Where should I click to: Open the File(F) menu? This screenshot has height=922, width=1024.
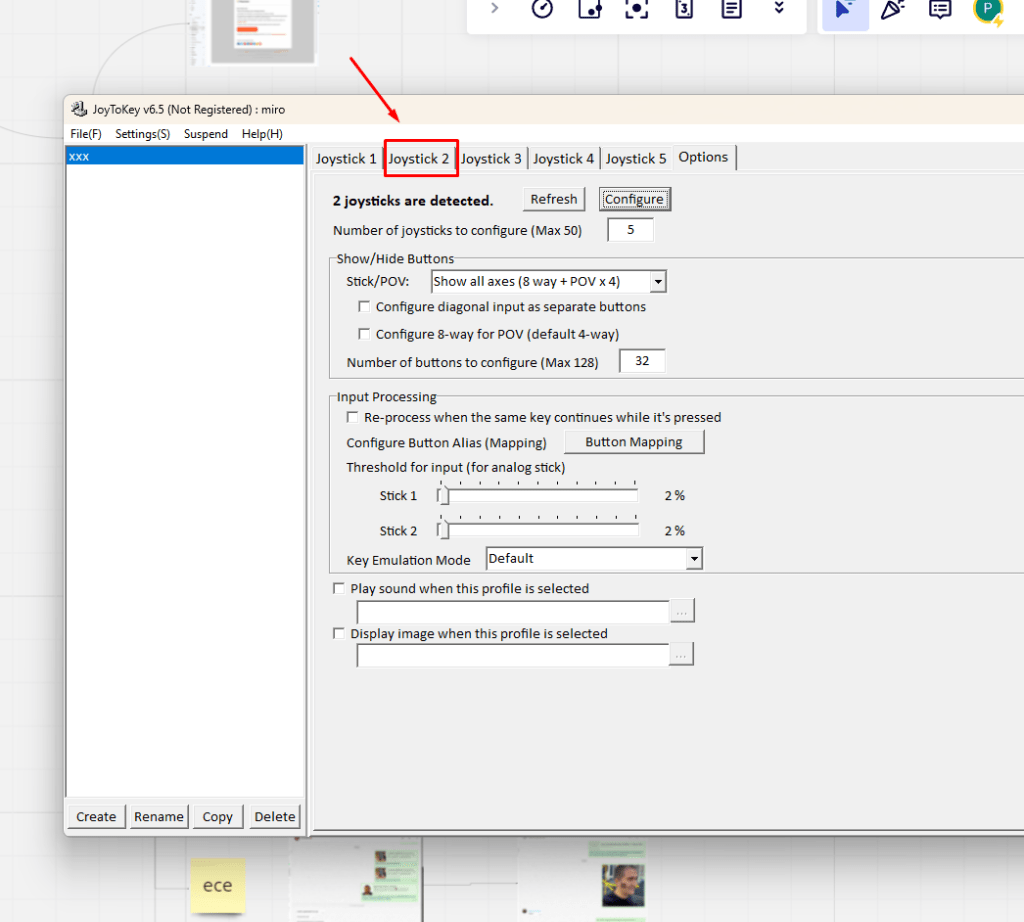(86, 134)
